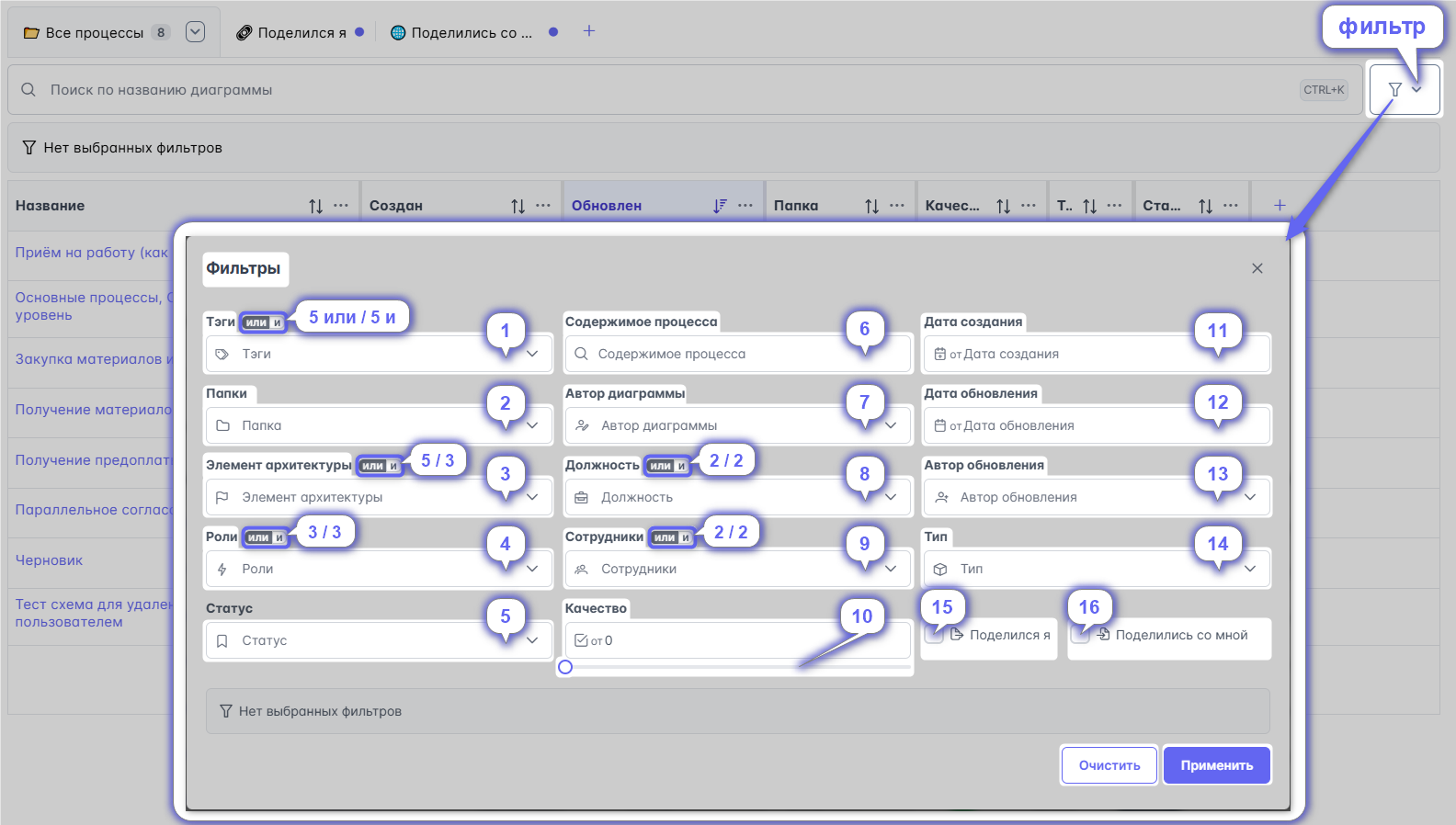Switch to the Поделились со ... tab
This screenshot has height=825, width=1456.
(473, 32)
